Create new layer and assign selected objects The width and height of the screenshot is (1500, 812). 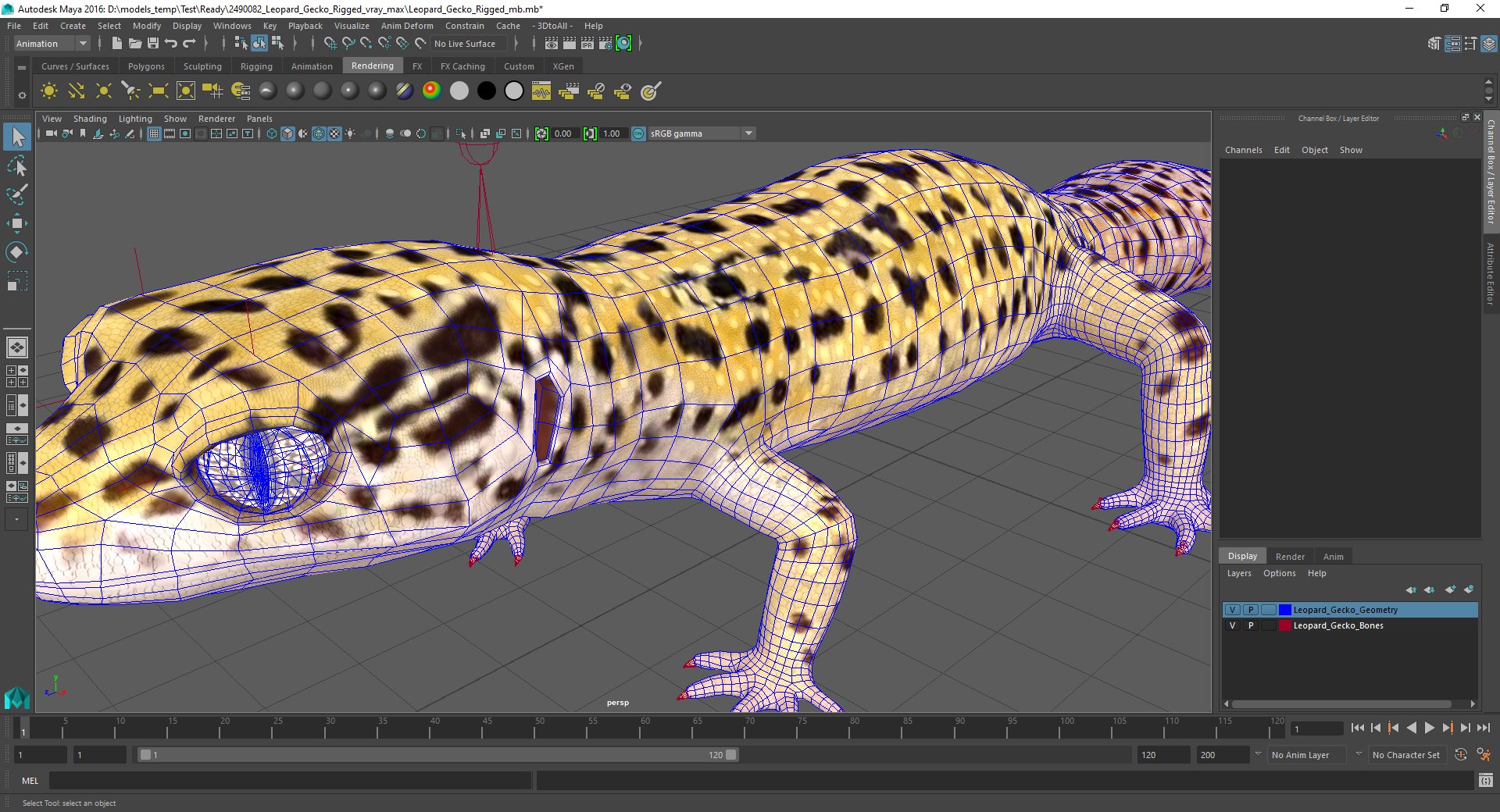pyautogui.click(x=1469, y=589)
